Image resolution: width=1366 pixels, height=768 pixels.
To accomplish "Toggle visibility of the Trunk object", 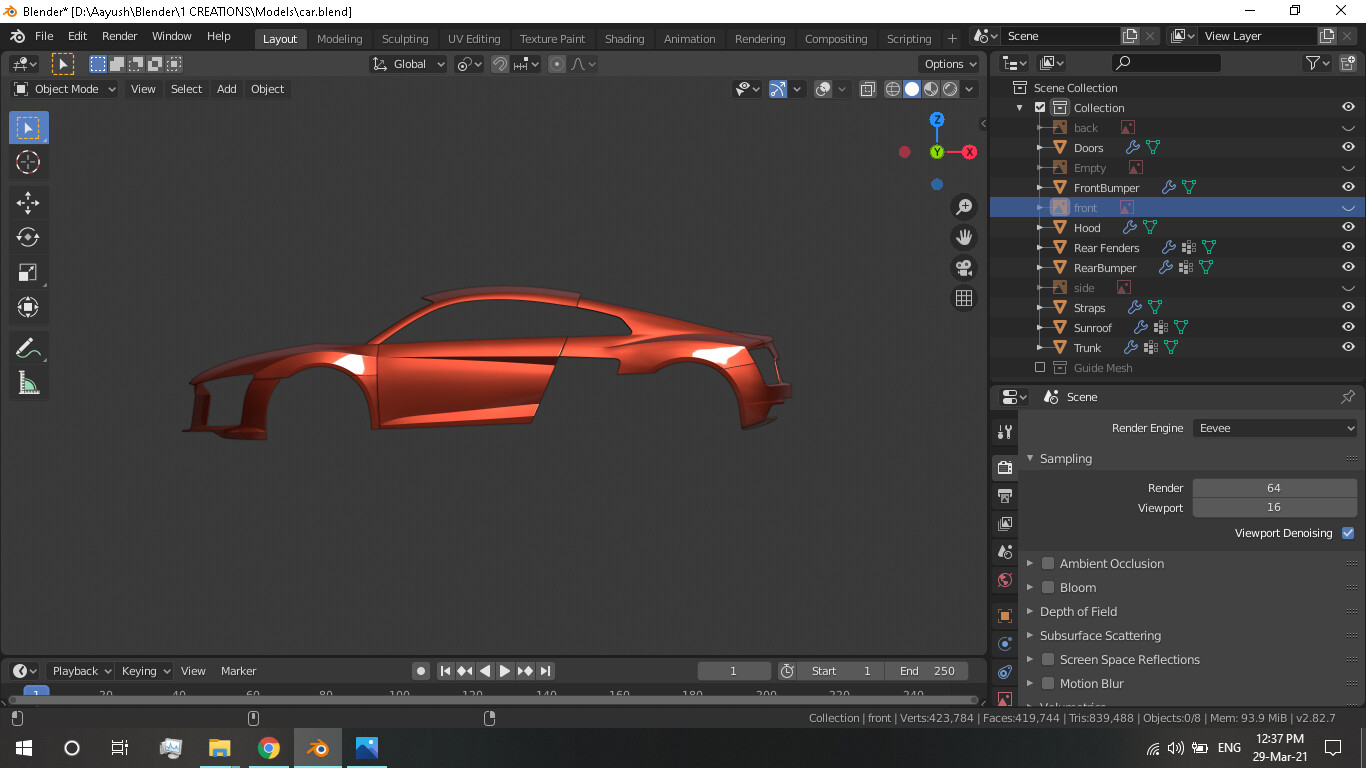I will click(1348, 347).
